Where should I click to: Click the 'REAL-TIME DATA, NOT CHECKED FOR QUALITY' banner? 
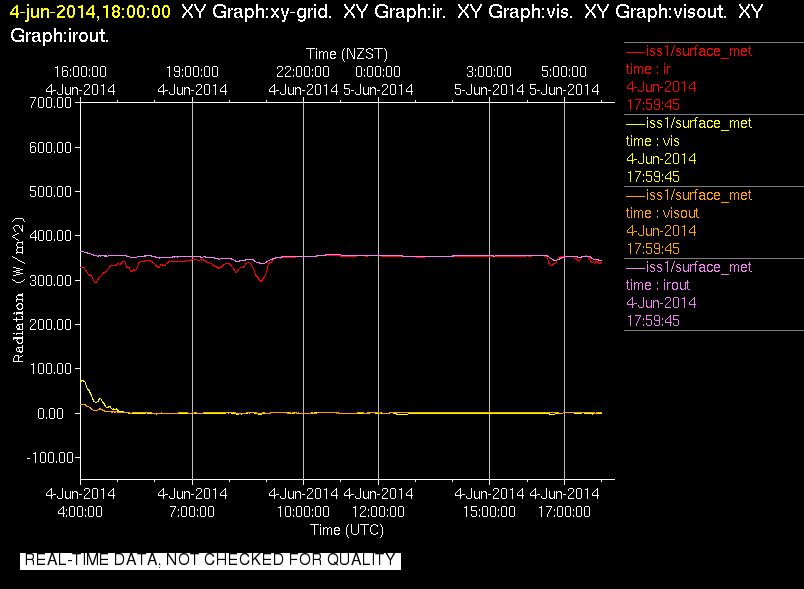(x=210, y=561)
